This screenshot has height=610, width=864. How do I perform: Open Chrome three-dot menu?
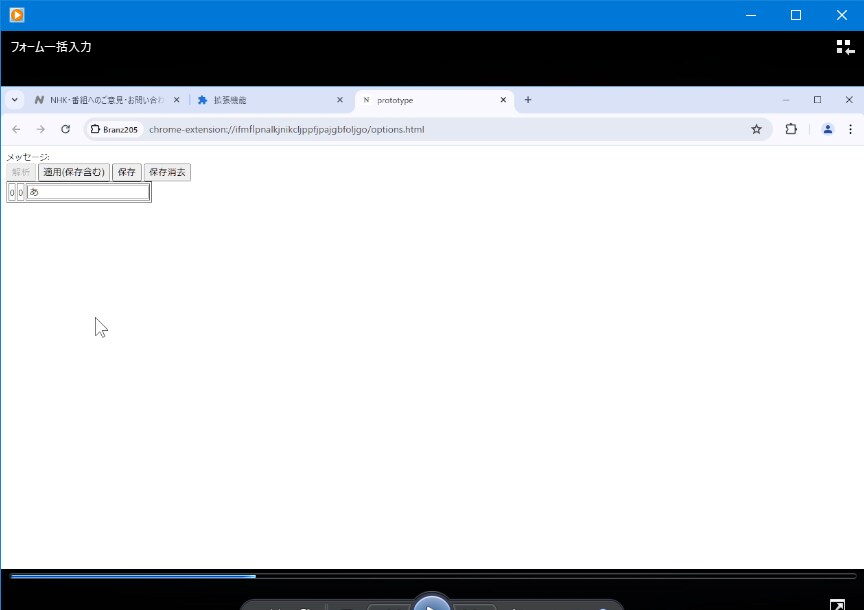click(x=850, y=129)
